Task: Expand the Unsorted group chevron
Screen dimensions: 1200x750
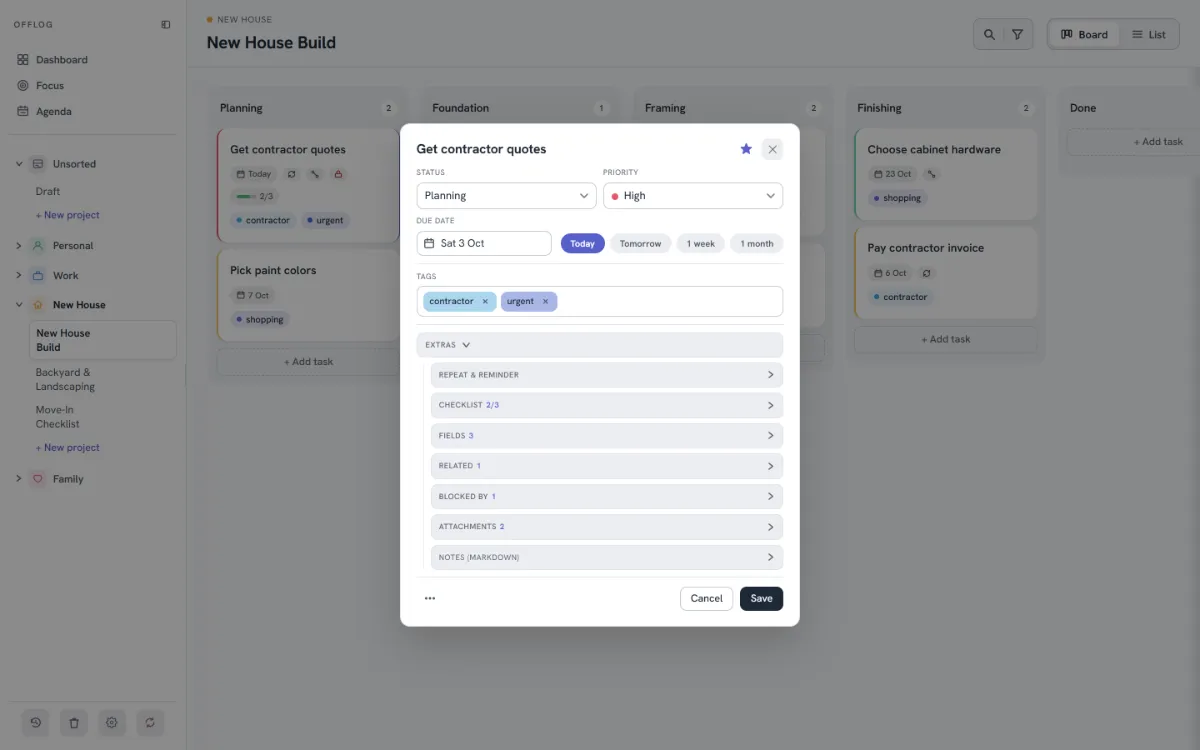Action: [x=18, y=164]
